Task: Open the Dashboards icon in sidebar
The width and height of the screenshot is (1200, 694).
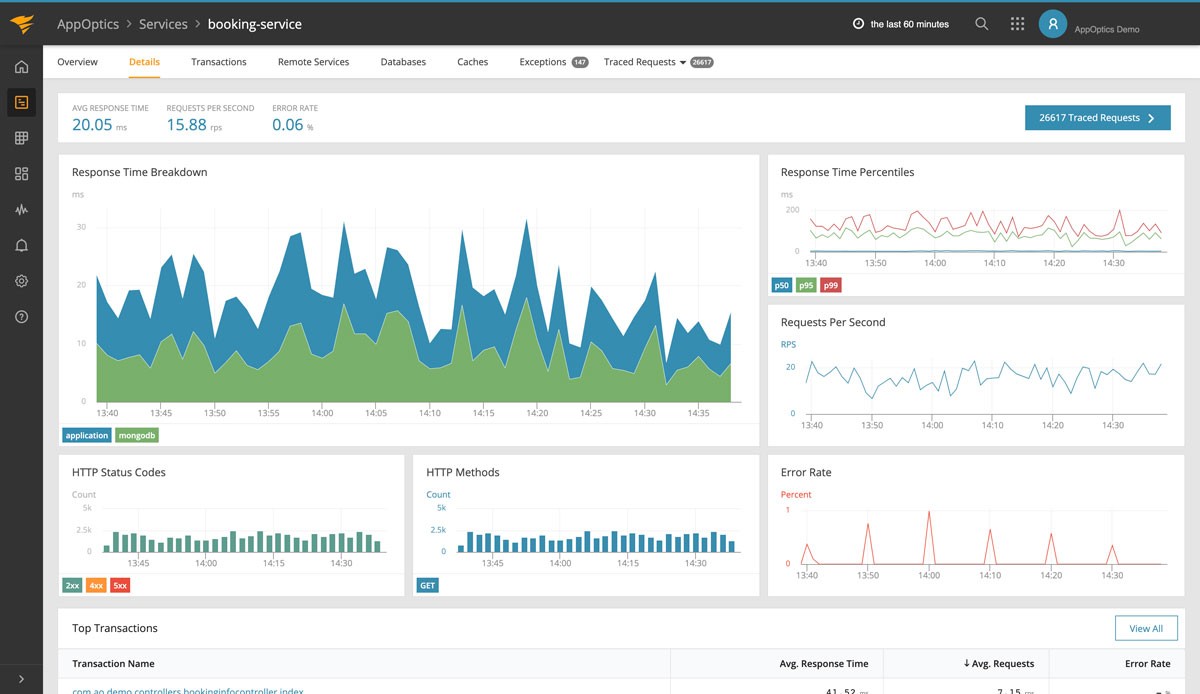Action: tap(21, 174)
